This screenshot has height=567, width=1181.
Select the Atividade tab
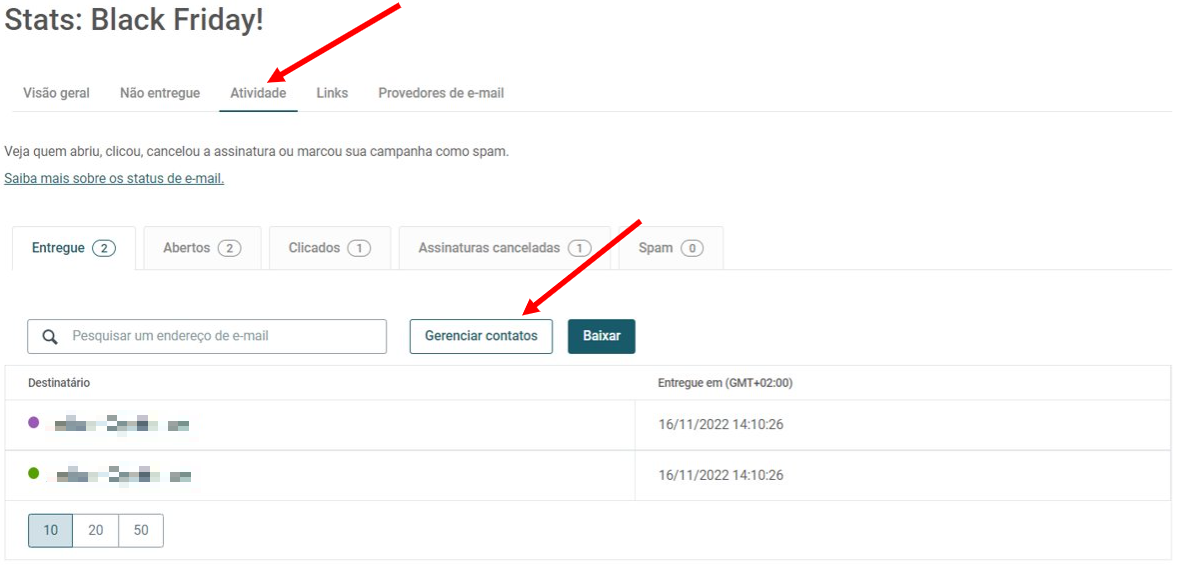point(258,93)
